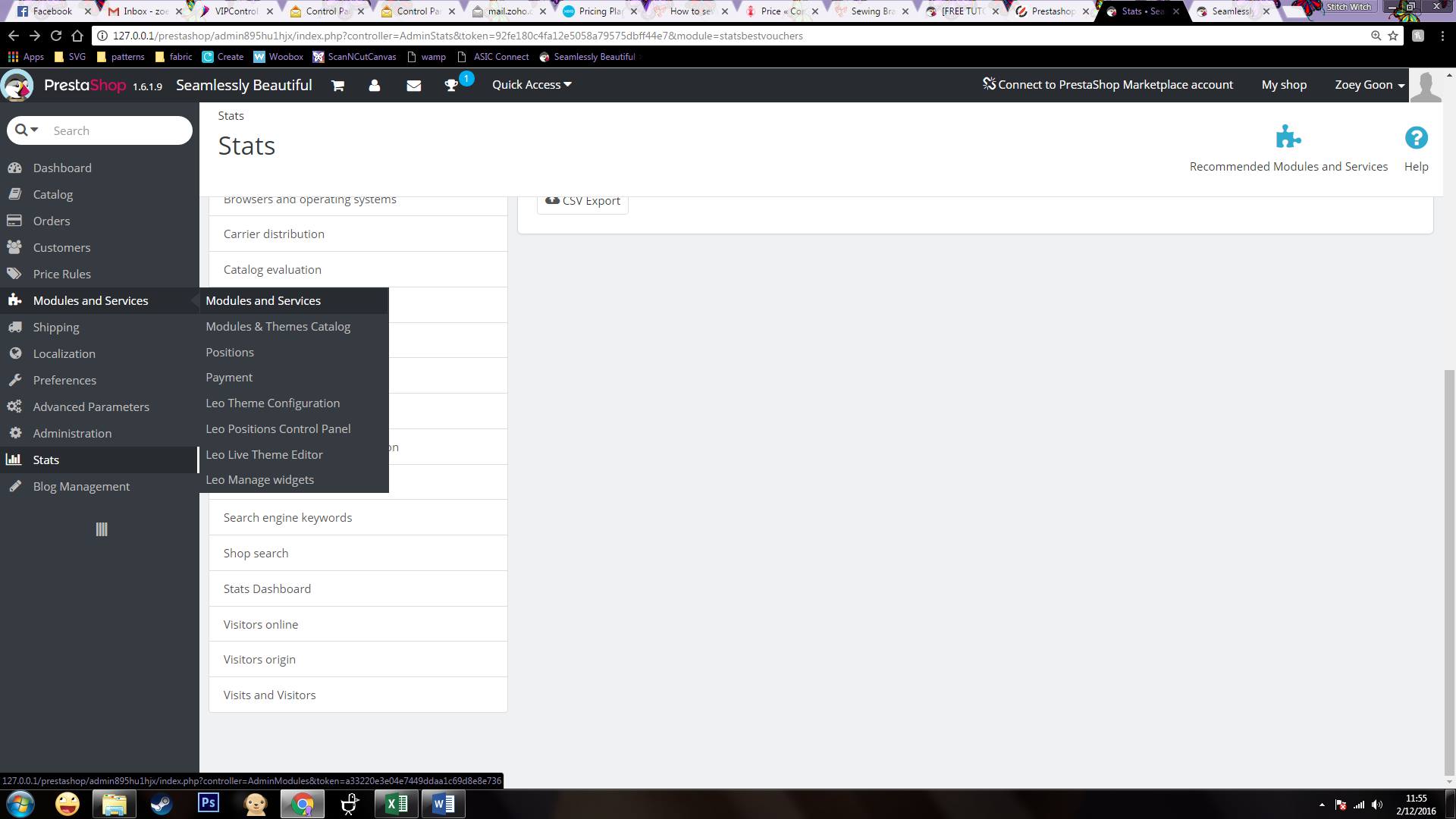This screenshot has height=819, width=1456.
Task: Switch to the Facebook browser tab
Action: [x=52, y=11]
